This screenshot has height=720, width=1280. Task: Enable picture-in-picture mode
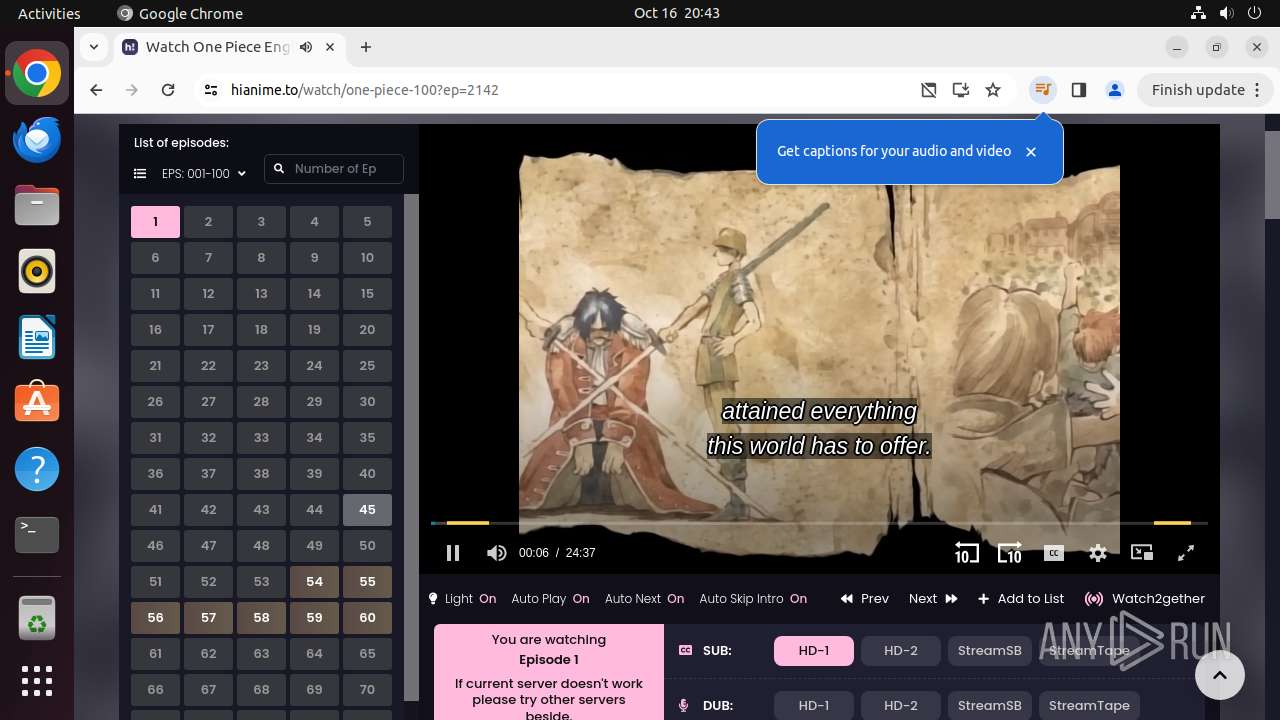click(x=1142, y=553)
